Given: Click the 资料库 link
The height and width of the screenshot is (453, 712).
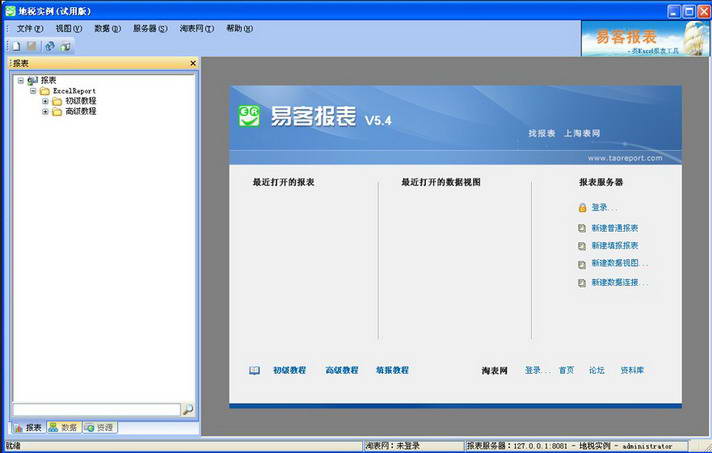Looking at the screenshot, I should [632, 370].
